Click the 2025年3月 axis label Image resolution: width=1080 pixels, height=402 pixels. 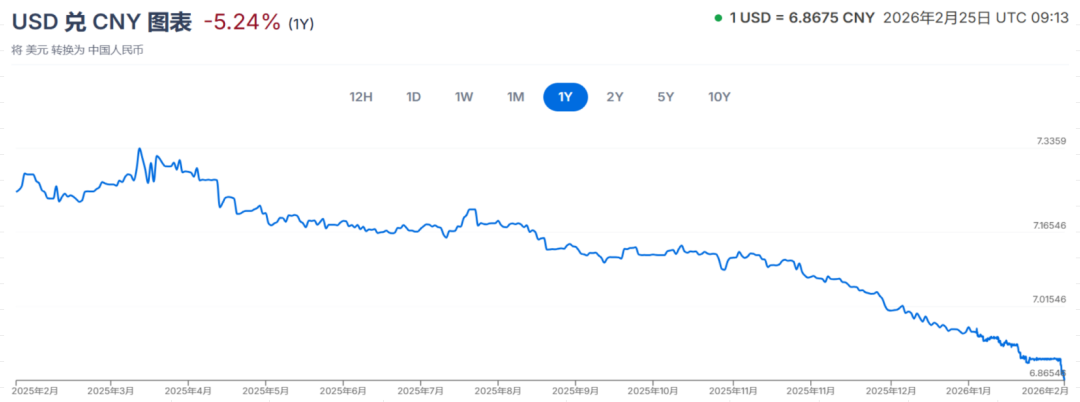tap(109, 392)
